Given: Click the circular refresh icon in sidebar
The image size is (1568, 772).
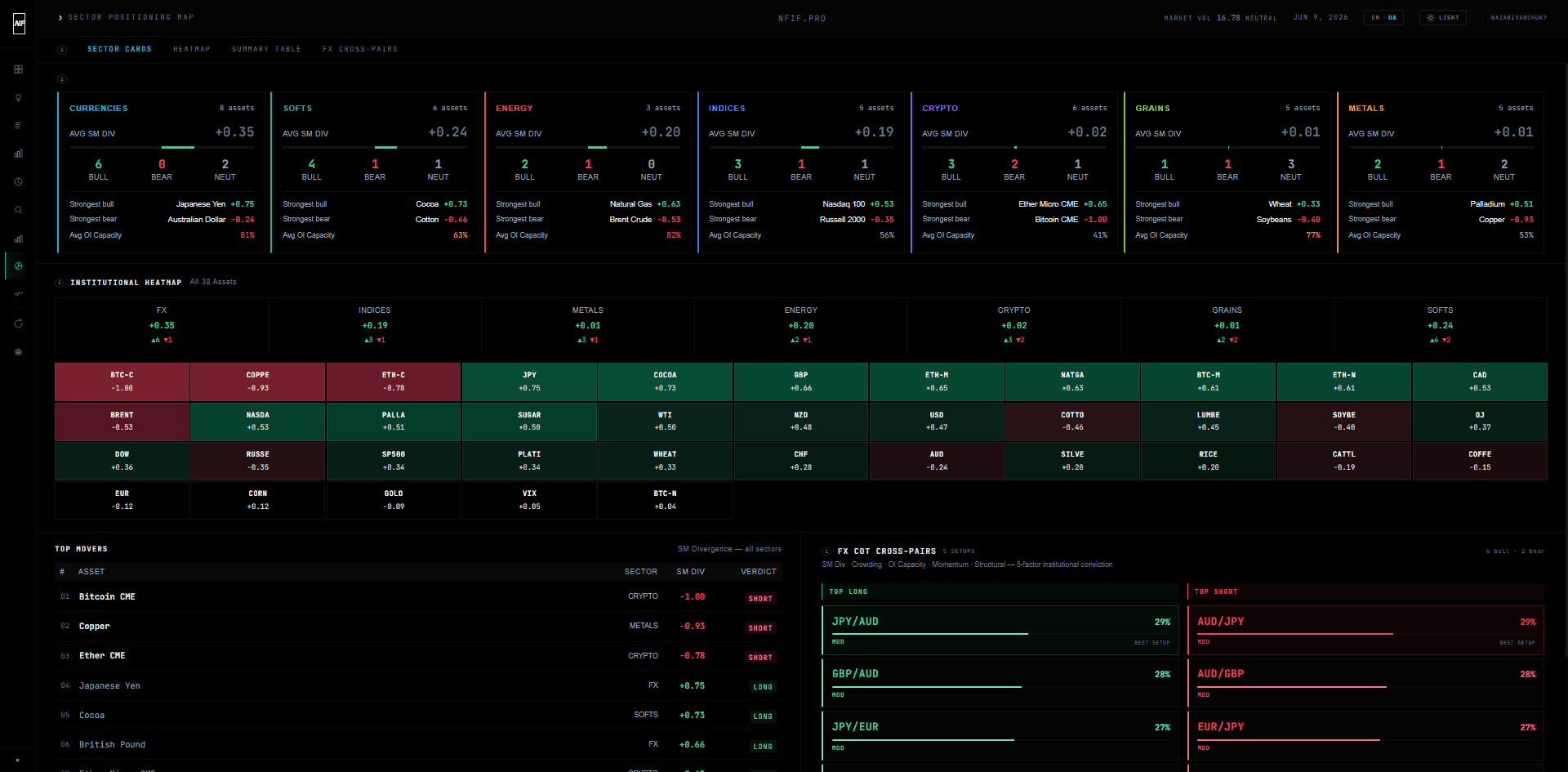Looking at the screenshot, I should 18,324.
